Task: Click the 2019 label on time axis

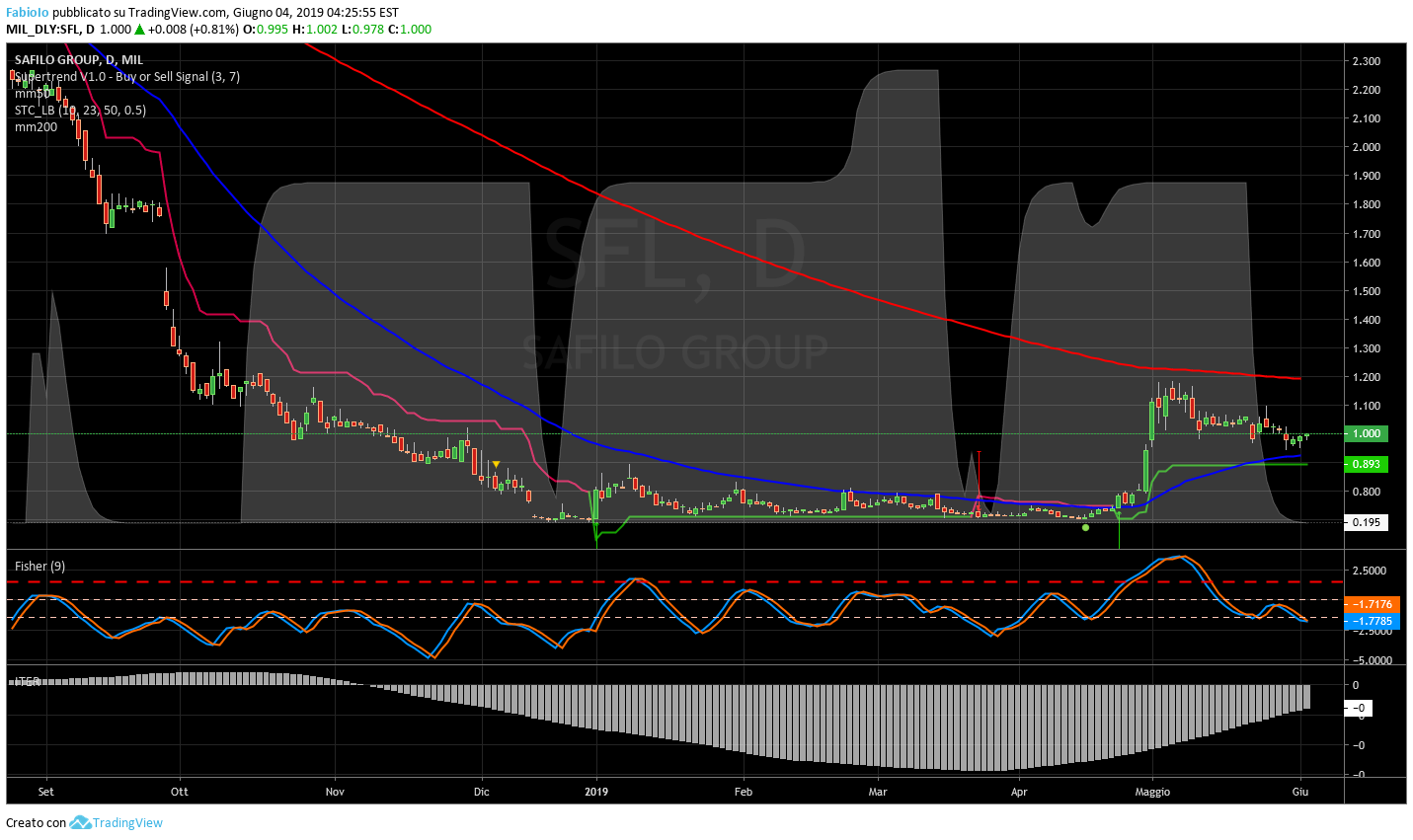Action: point(596,792)
